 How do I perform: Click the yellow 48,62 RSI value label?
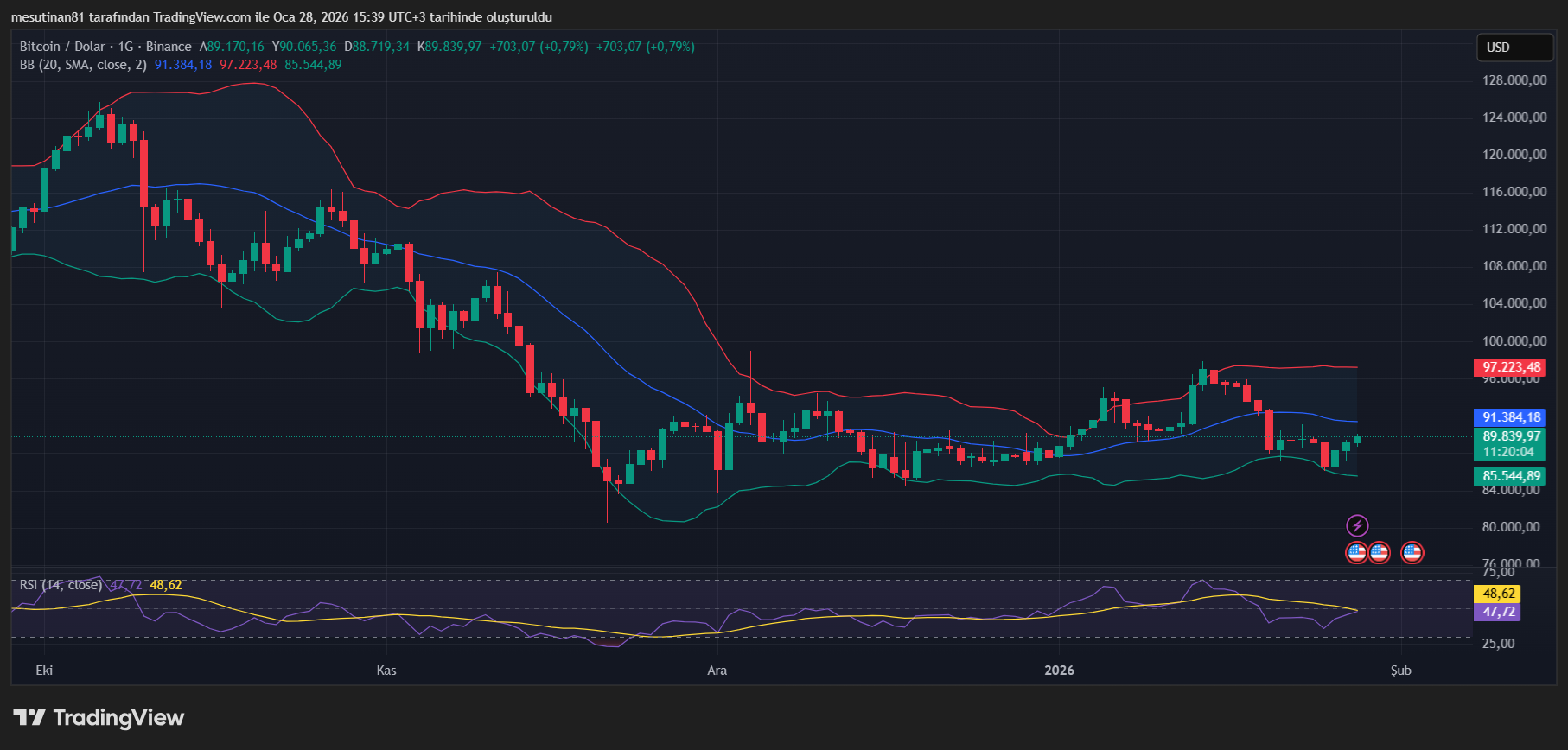pyautogui.click(x=1498, y=594)
